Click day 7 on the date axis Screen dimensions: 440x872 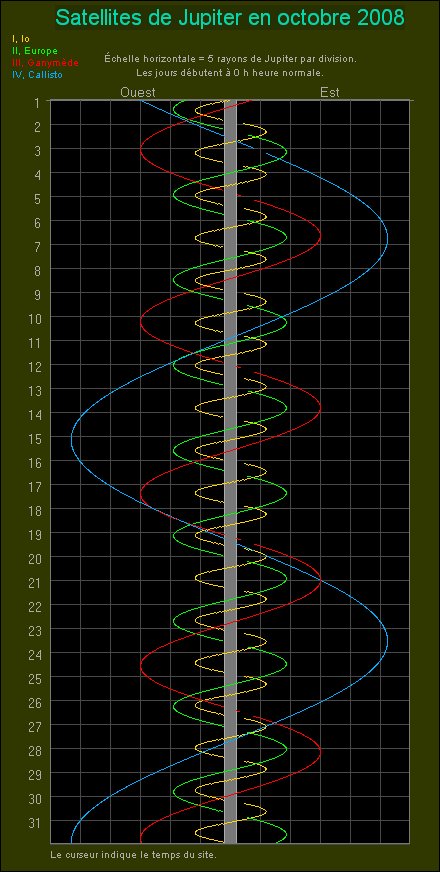(x=37, y=246)
